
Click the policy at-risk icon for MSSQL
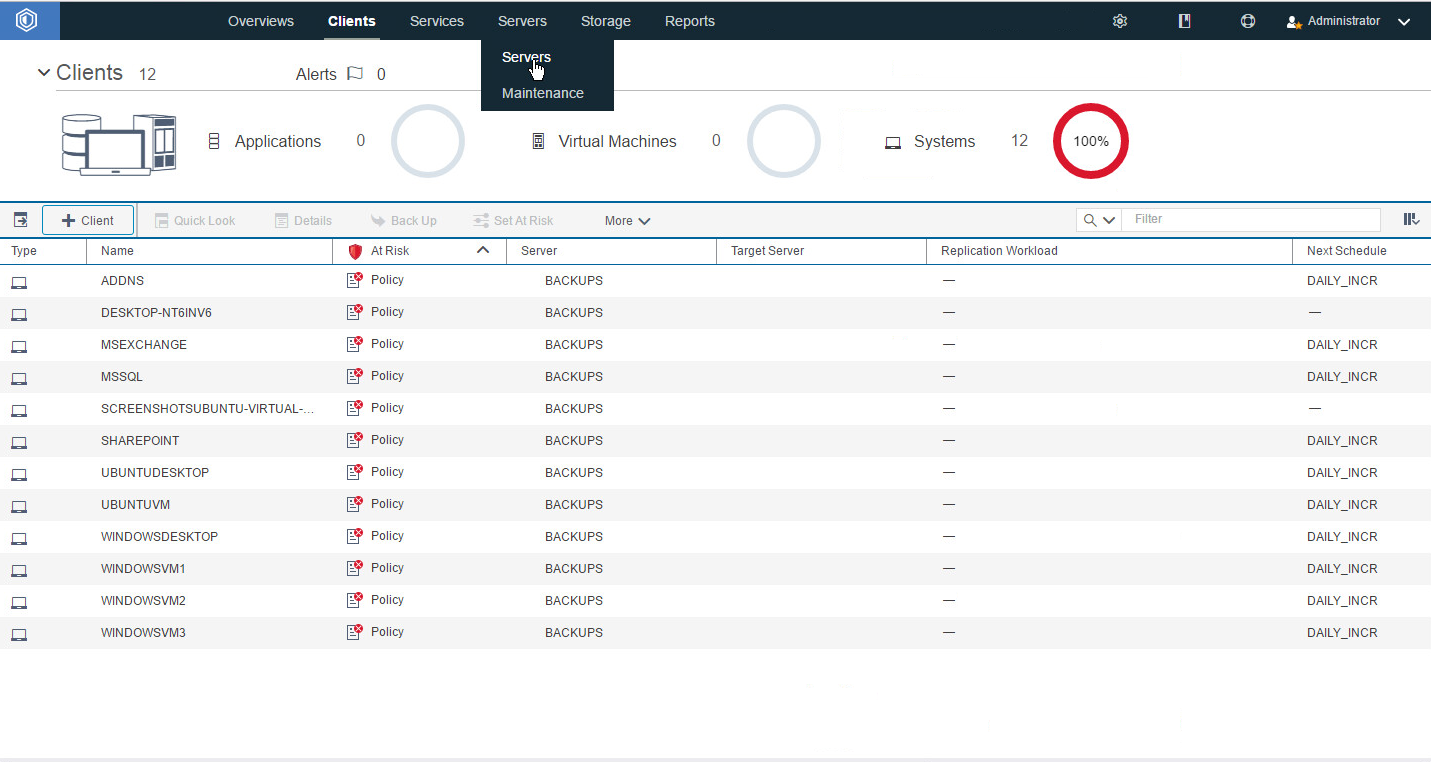pyautogui.click(x=354, y=376)
